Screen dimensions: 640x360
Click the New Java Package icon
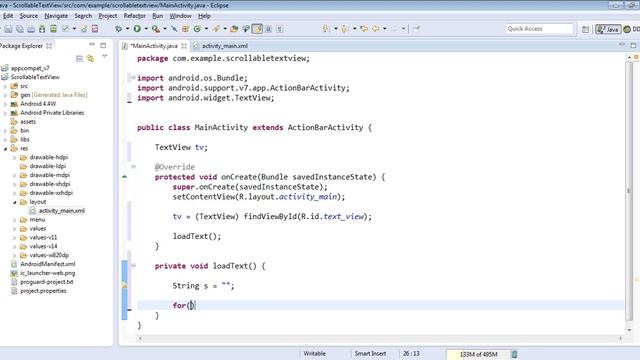tap(185, 29)
